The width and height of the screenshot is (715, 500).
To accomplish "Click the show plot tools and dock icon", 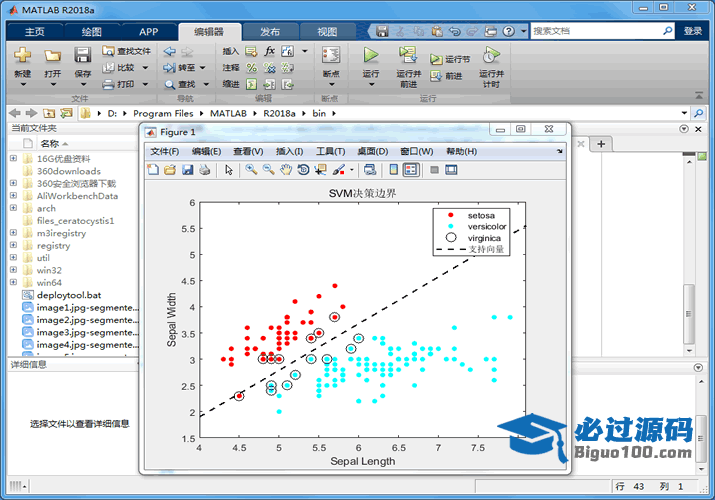I will [x=451, y=170].
